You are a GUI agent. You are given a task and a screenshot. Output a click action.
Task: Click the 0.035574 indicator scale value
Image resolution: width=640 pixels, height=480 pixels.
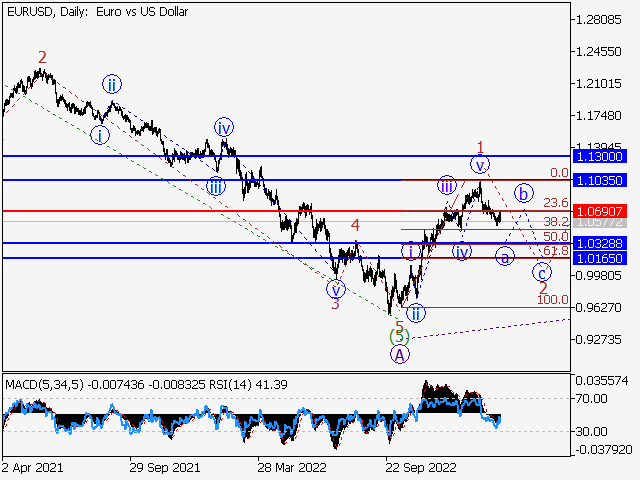pos(602,381)
